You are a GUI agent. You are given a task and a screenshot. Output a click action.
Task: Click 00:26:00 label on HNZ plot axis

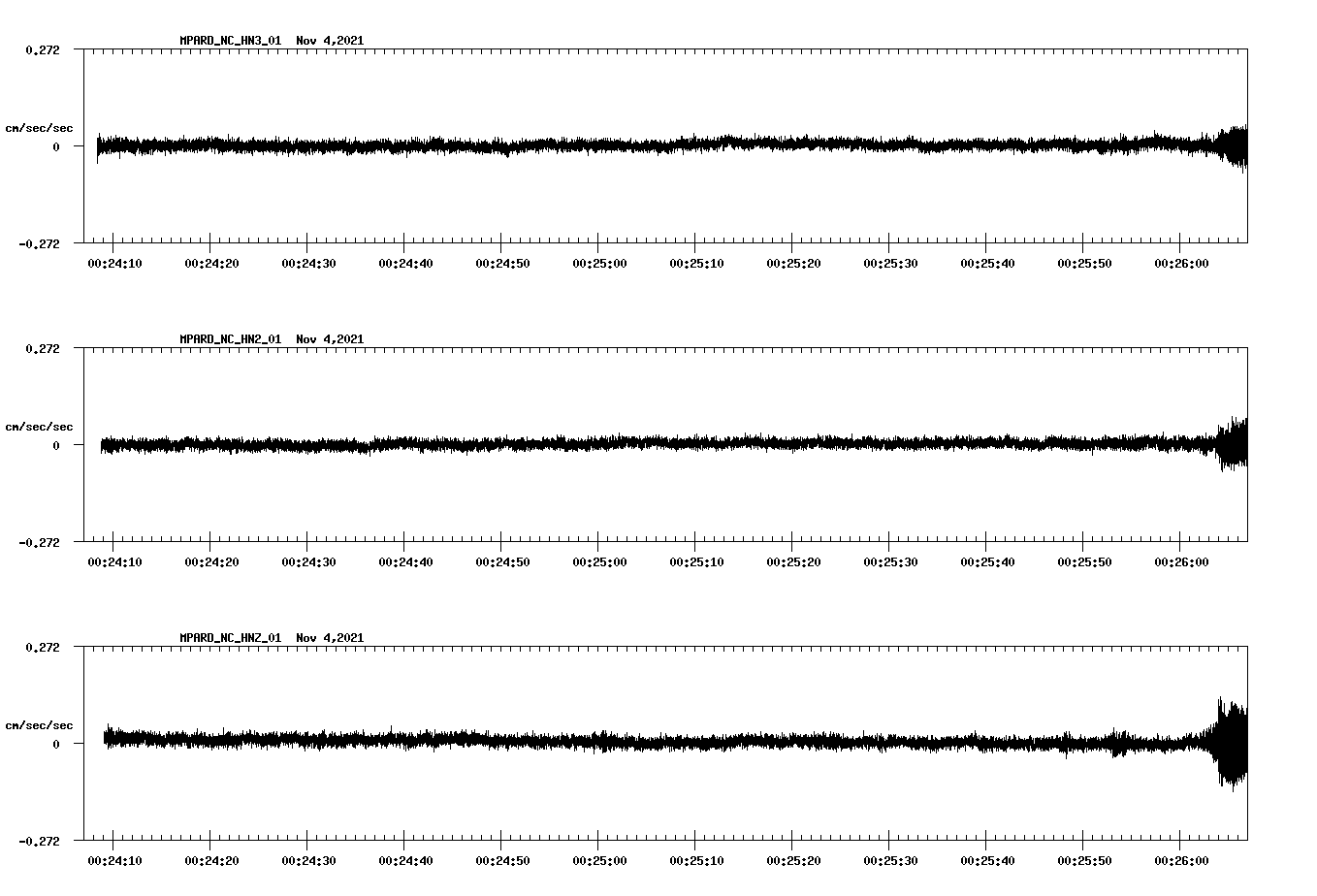(1181, 860)
